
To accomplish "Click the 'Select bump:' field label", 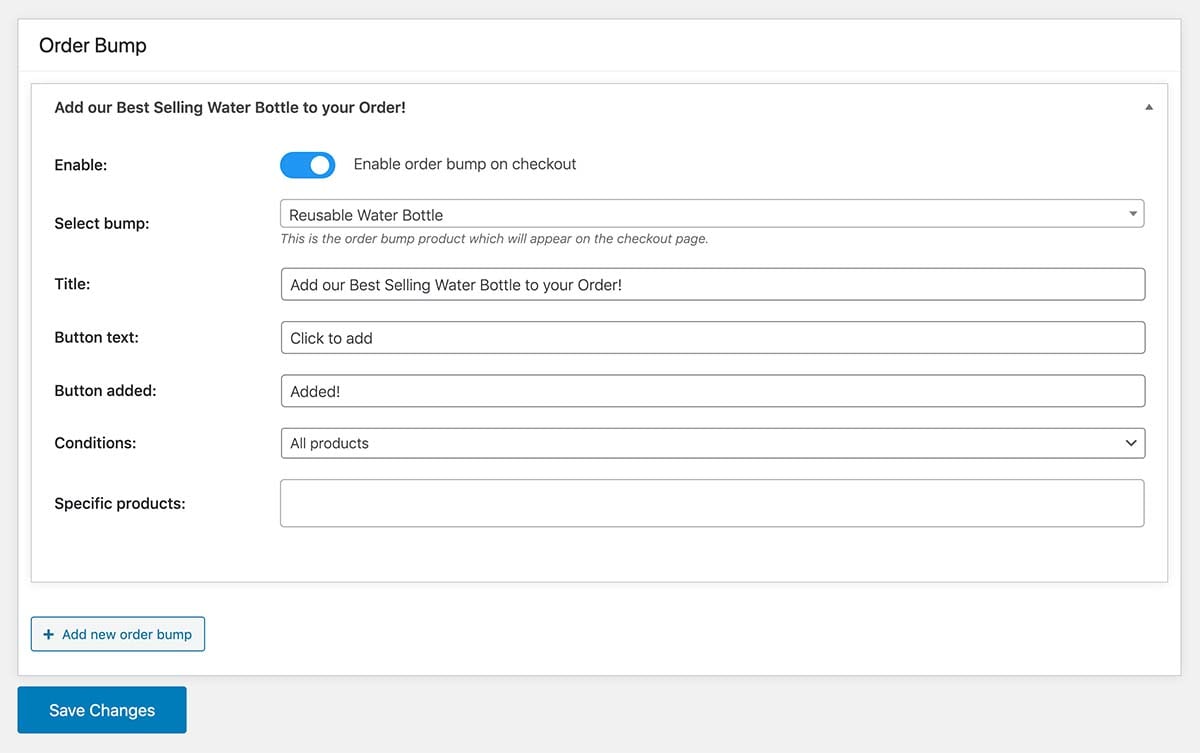I will [102, 223].
